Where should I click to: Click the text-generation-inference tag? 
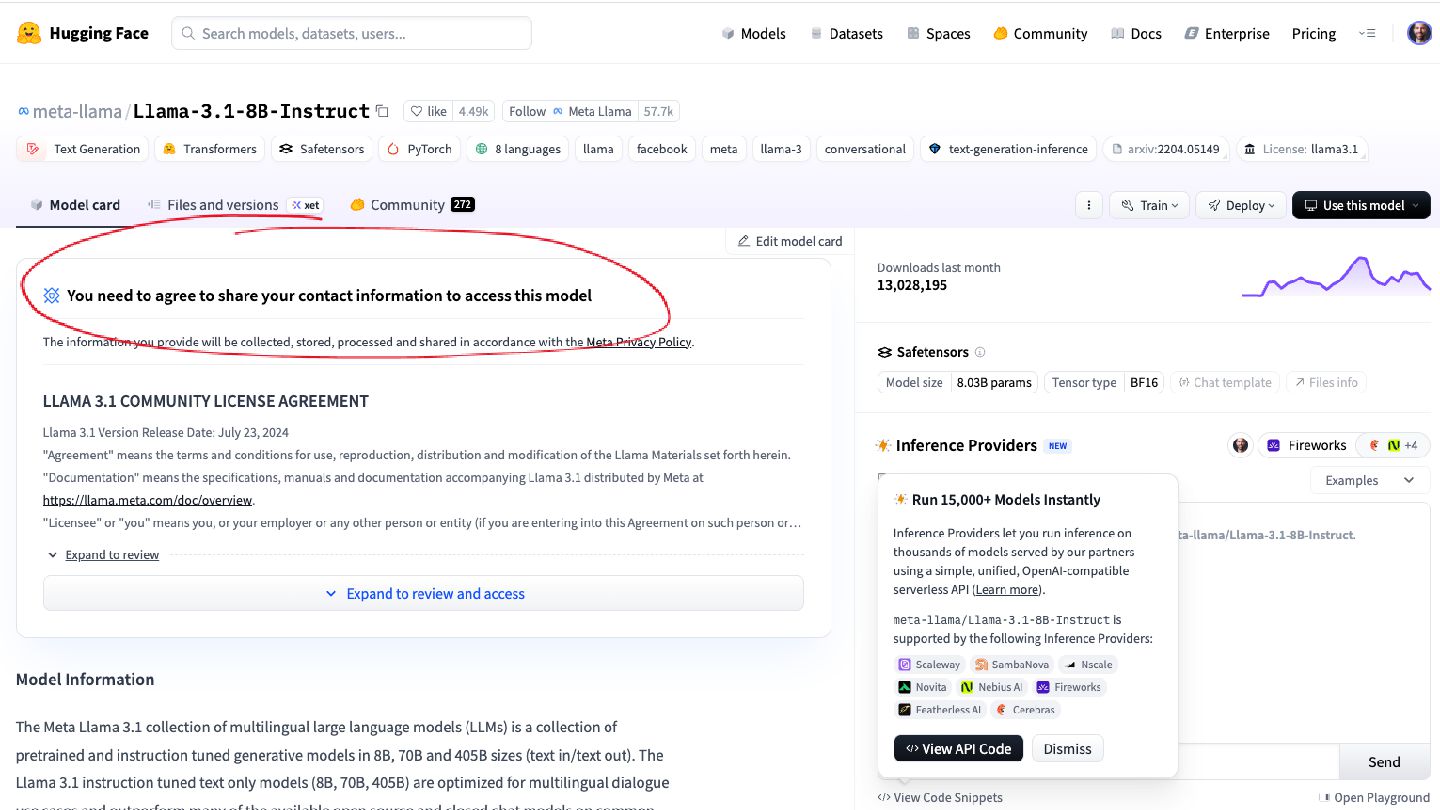coord(1007,149)
